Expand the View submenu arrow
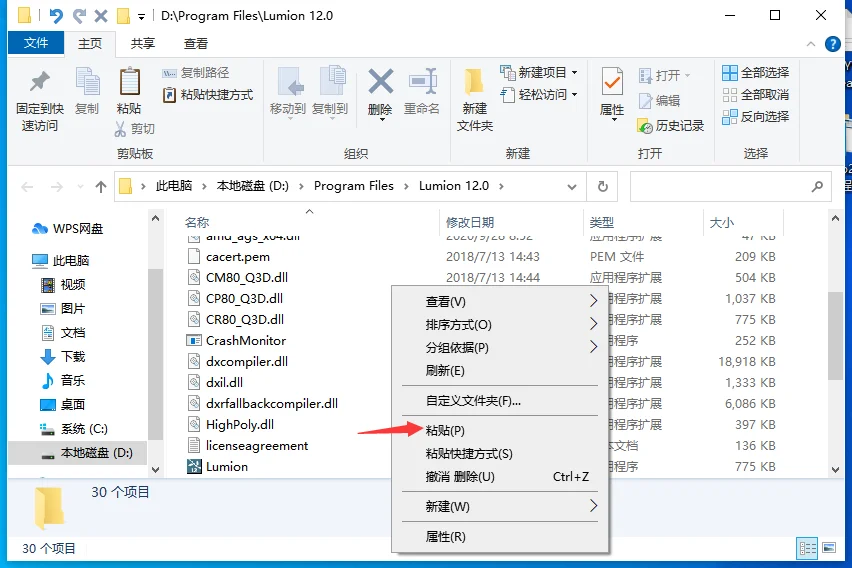The image size is (852, 568). click(593, 301)
